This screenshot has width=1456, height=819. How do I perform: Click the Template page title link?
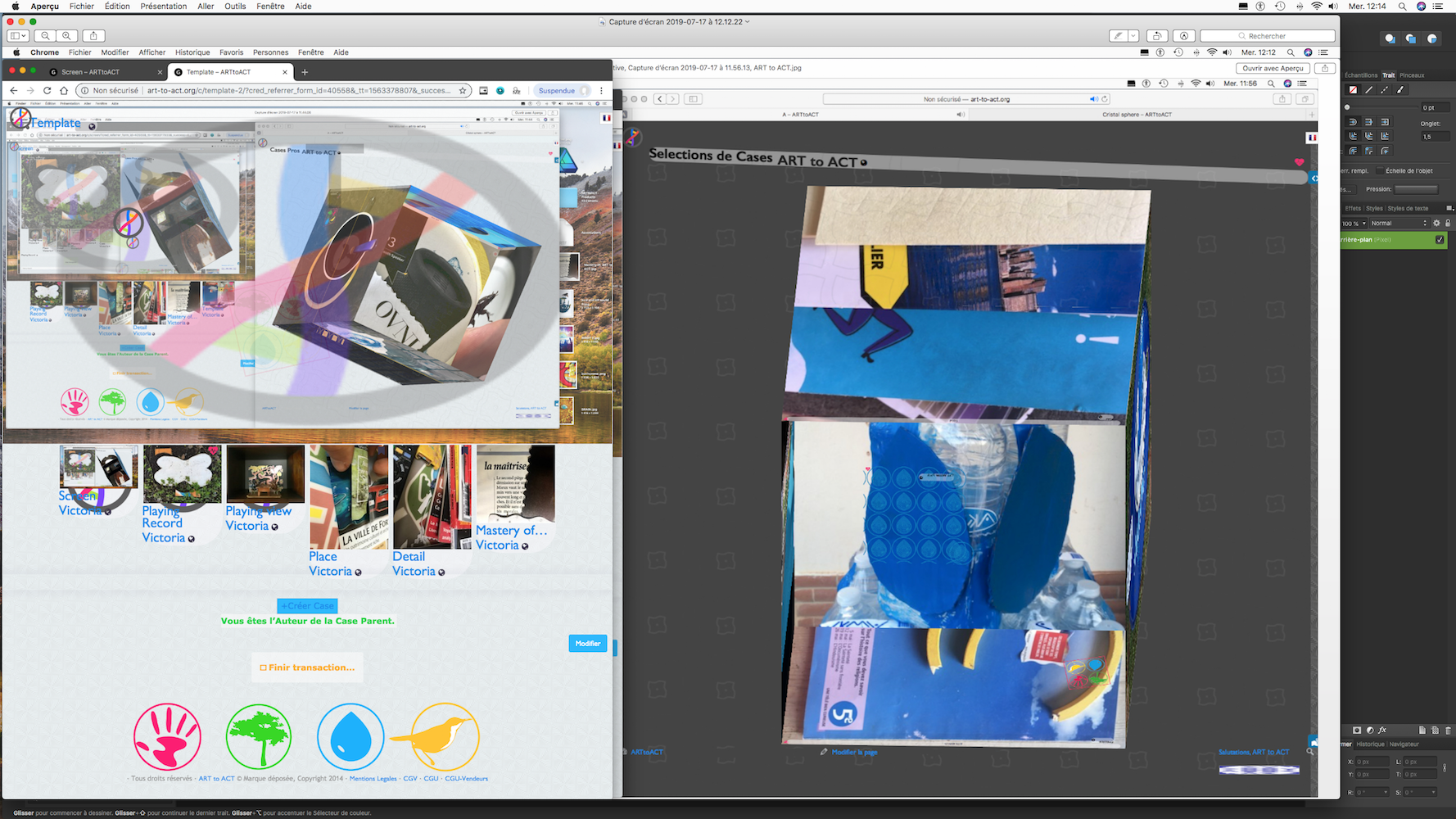[x=56, y=123]
